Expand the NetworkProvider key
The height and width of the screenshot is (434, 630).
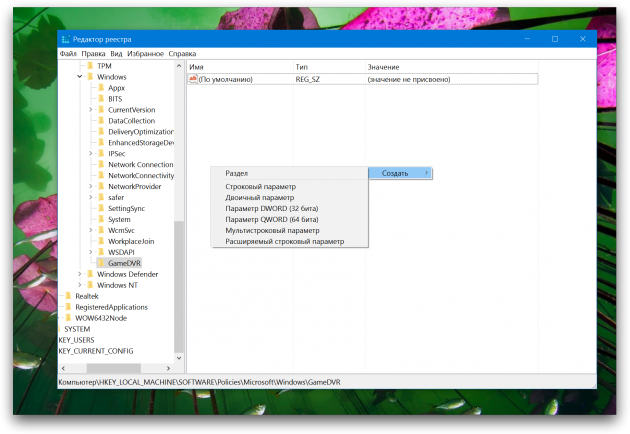[x=90, y=186]
